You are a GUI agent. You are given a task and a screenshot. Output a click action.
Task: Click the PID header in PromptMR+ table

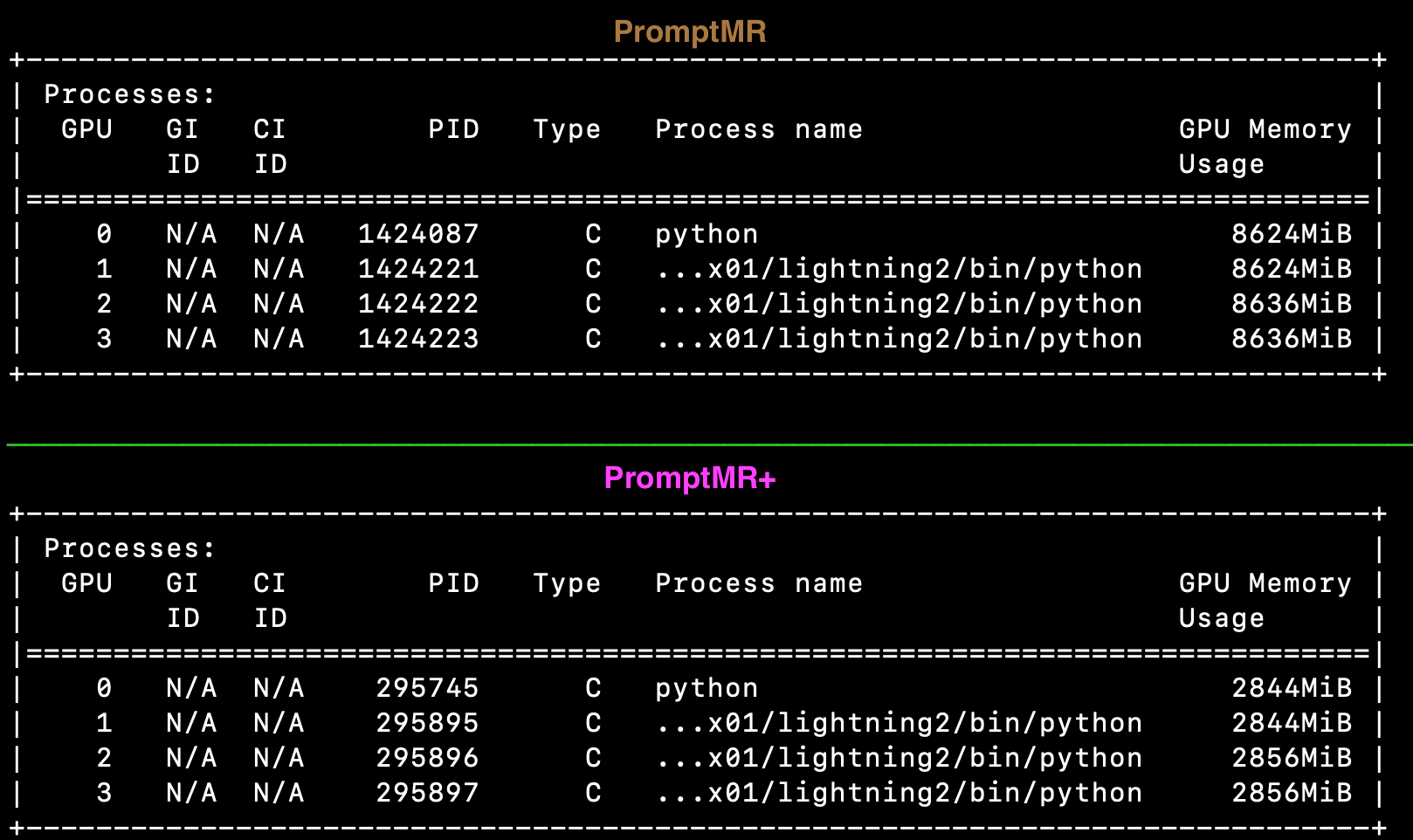pyautogui.click(x=453, y=583)
